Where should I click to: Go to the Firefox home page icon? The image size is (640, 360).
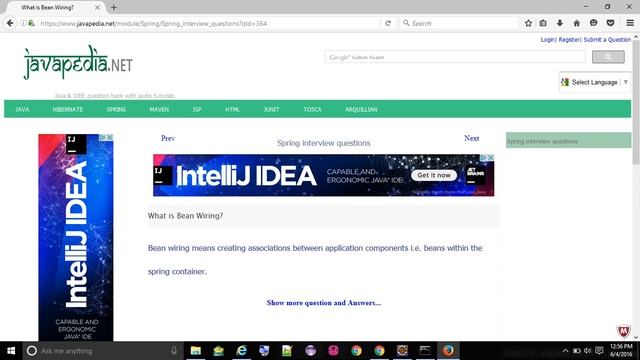tap(576, 23)
